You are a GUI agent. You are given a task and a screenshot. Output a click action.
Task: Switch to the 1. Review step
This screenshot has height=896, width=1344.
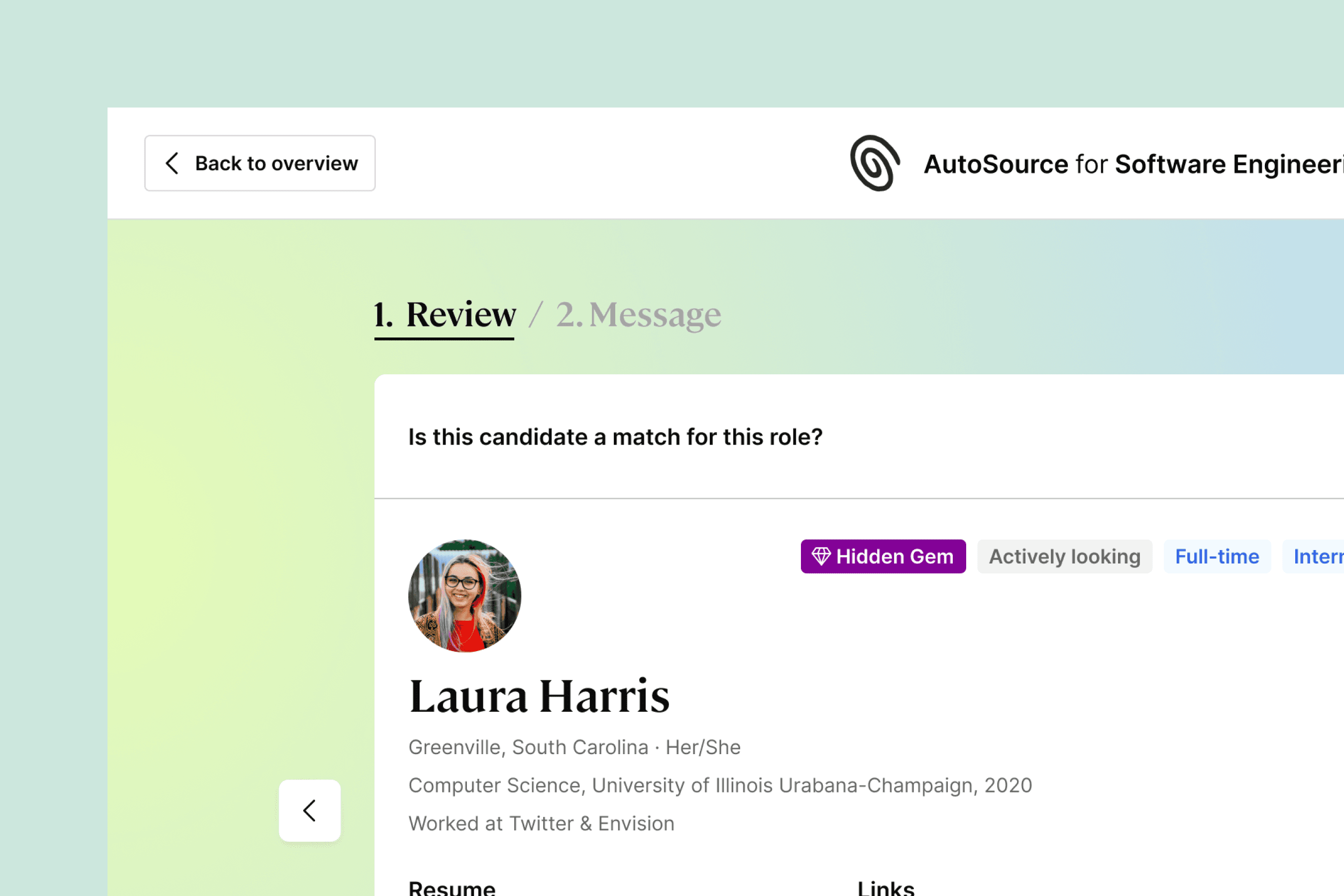(x=445, y=315)
